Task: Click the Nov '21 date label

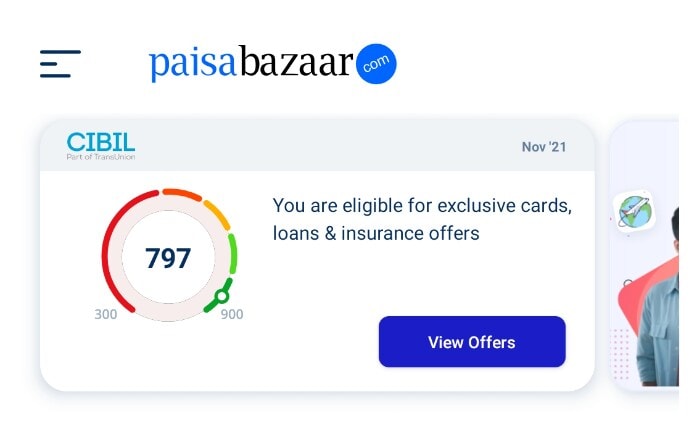Action: pyautogui.click(x=543, y=147)
